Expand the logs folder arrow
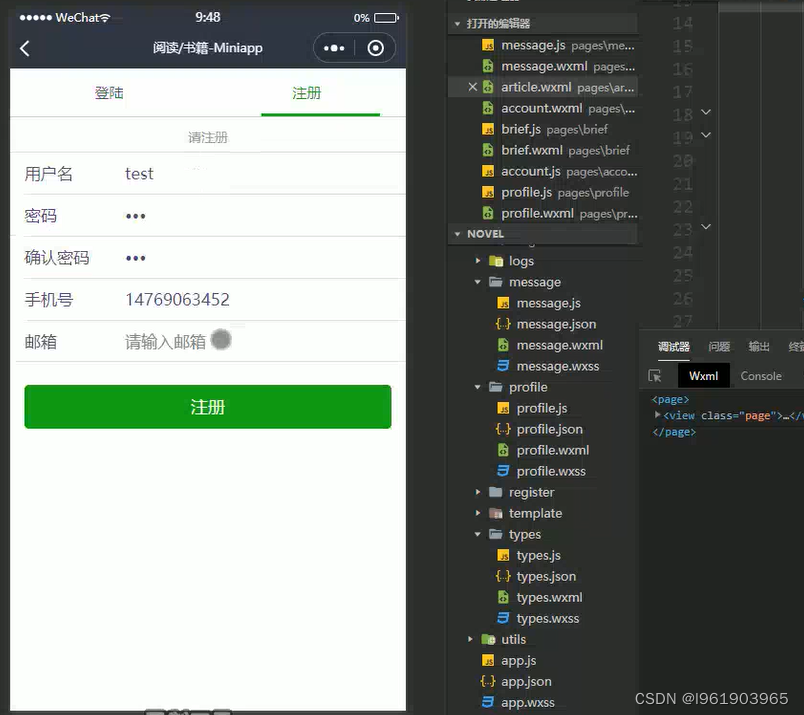 point(477,261)
